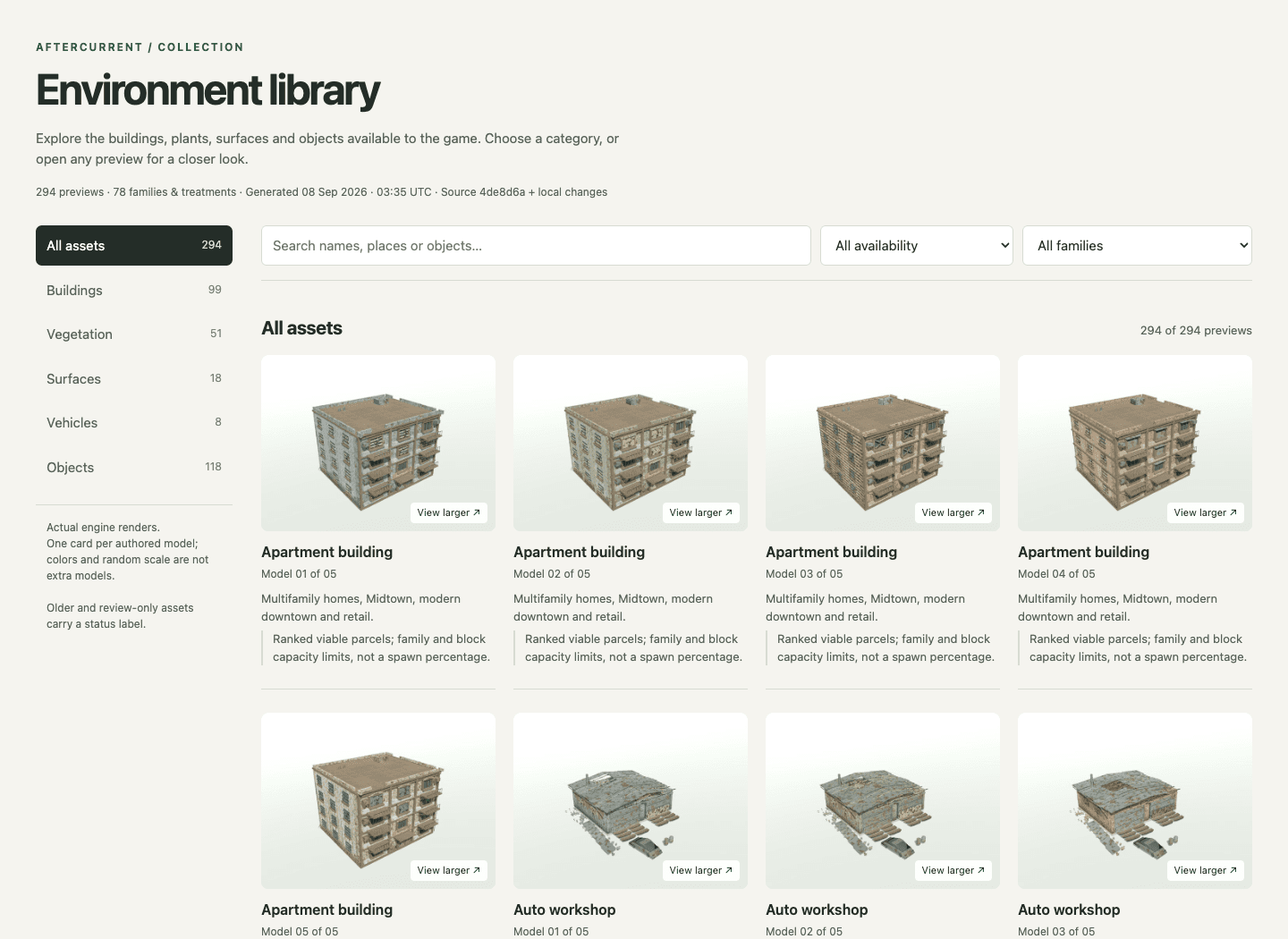Click the 'AFTERCURRENT / COLLECTION' breadcrumb text
This screenshot has width=1288, height=939.
140,47
